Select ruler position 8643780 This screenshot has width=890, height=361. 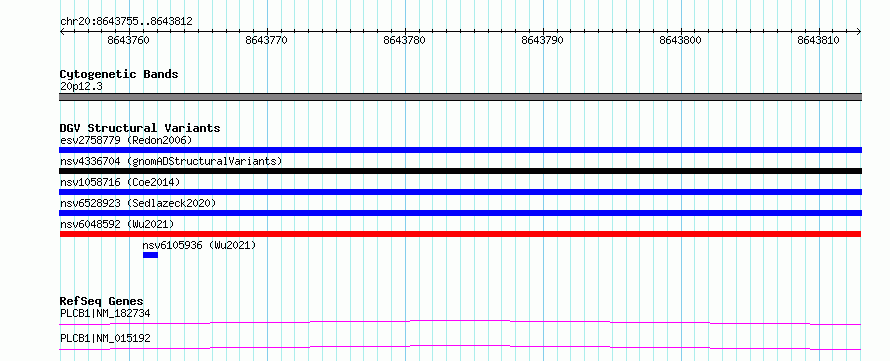coord(404,41)
